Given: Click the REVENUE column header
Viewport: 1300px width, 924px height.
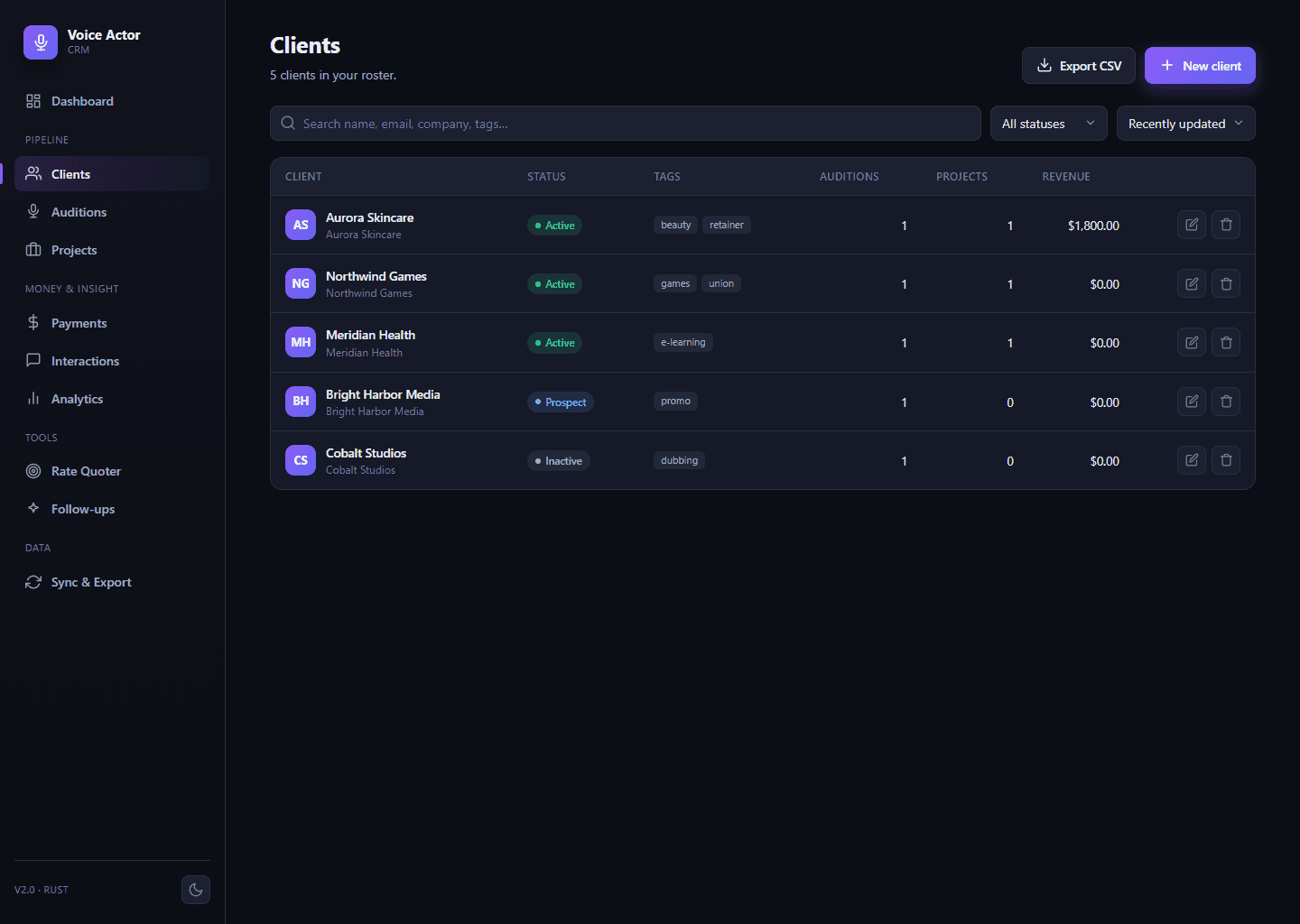Looking at the screenshot, I should [1066, 177].
